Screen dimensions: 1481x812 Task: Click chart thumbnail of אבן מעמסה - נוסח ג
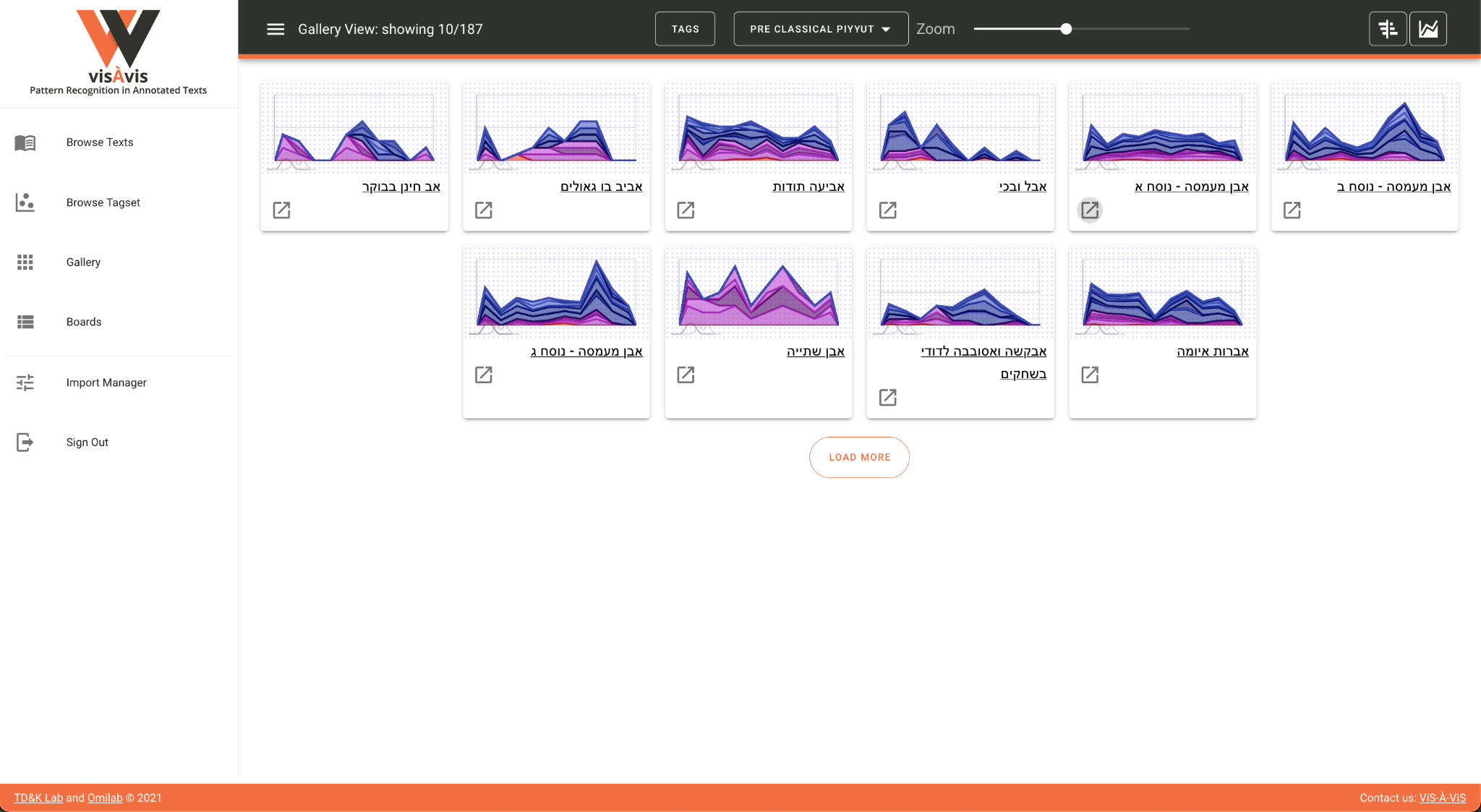click(556, 292)
